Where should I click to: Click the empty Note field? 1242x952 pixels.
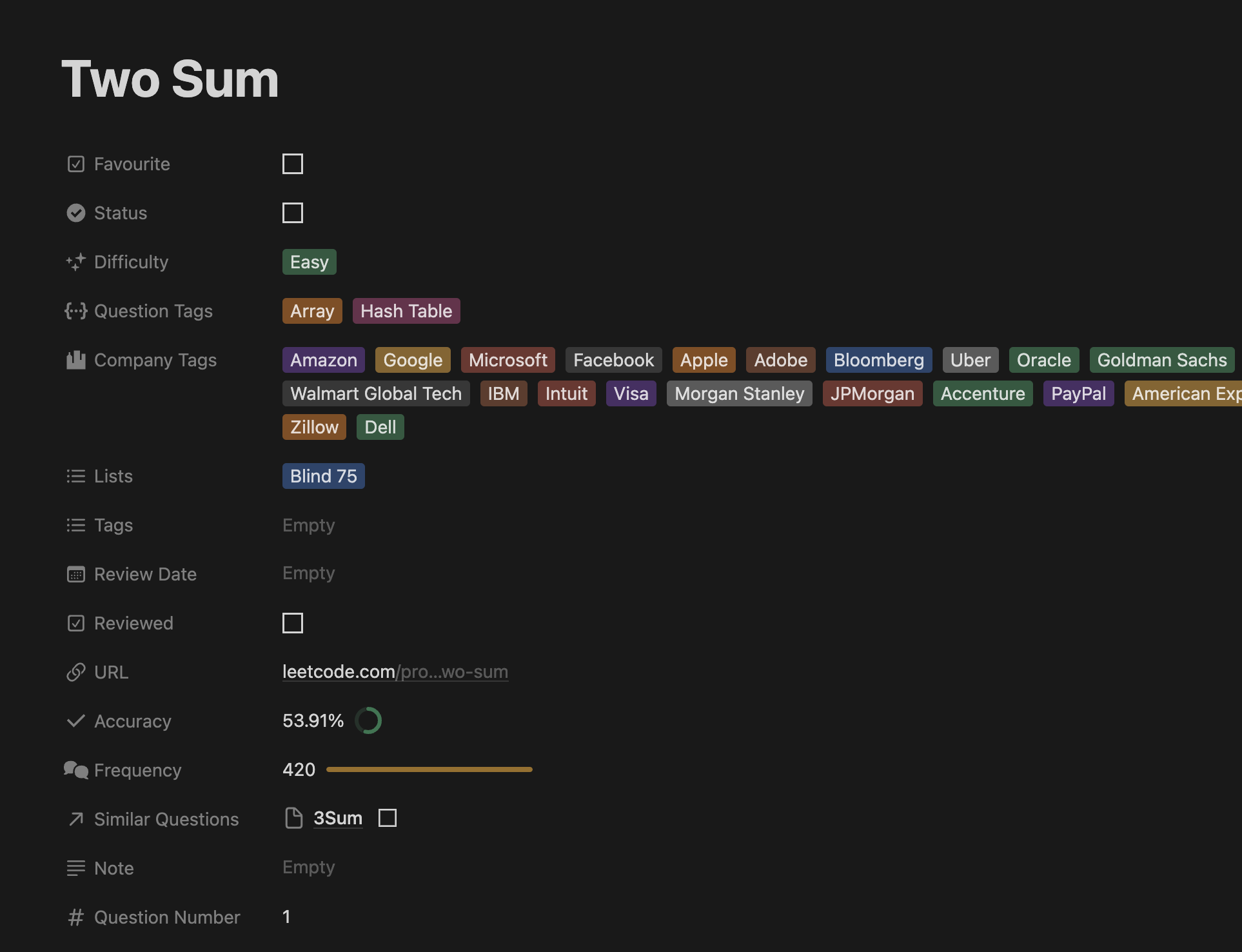[309, 868]
